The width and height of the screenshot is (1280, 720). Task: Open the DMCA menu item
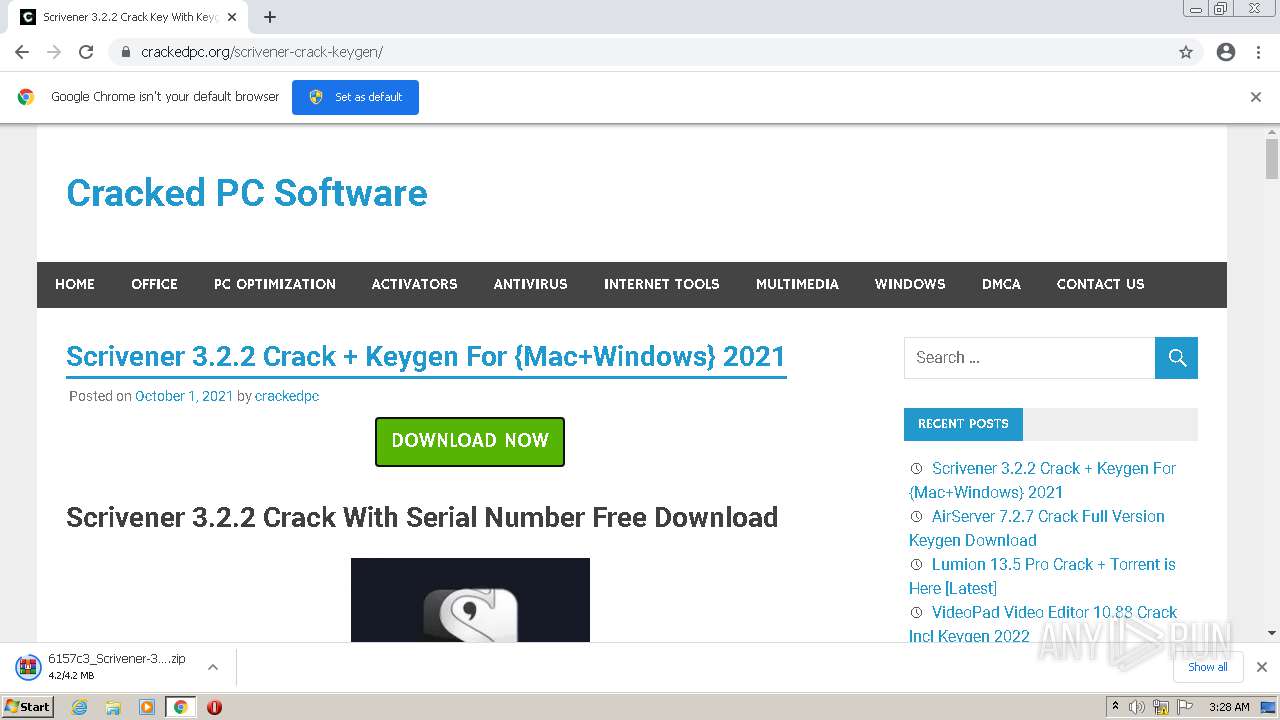coord(1001,284)
